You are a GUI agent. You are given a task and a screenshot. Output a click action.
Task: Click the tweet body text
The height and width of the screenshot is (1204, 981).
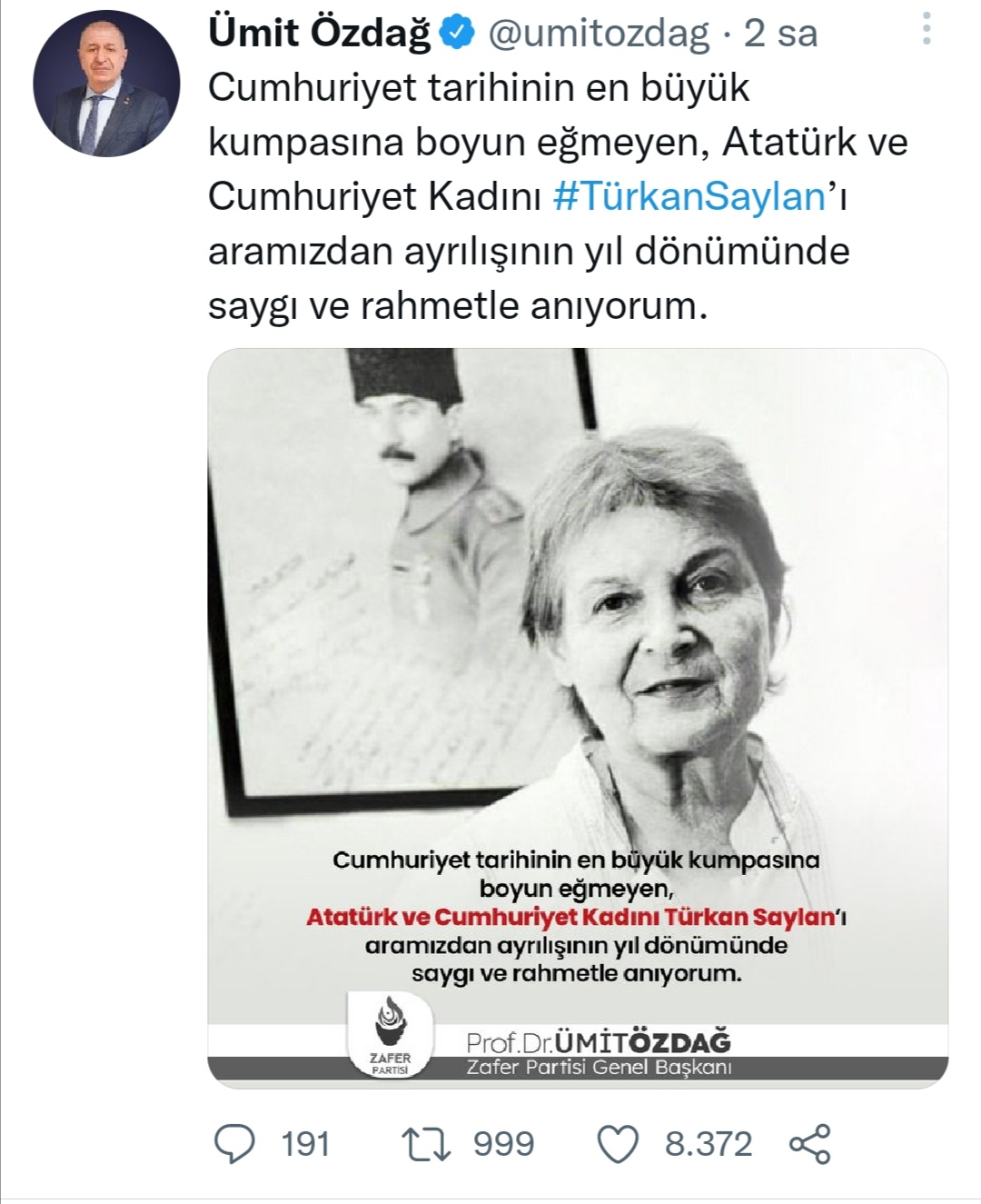point(558,196)
